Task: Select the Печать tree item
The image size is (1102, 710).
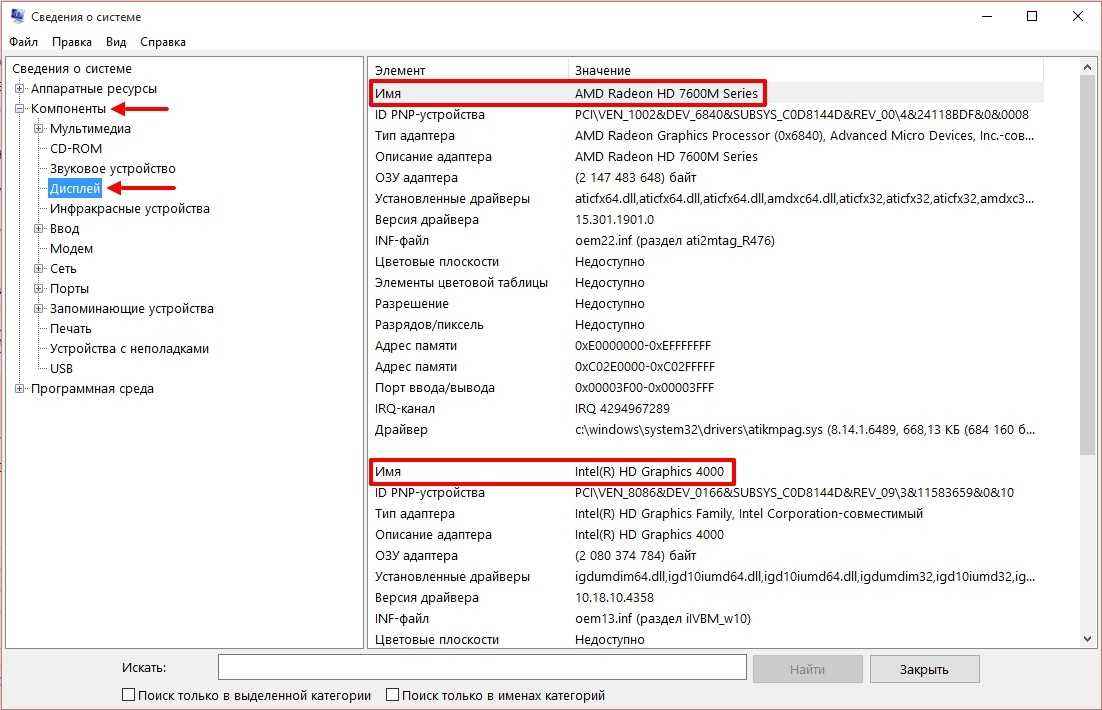Action: click(70, 329)
